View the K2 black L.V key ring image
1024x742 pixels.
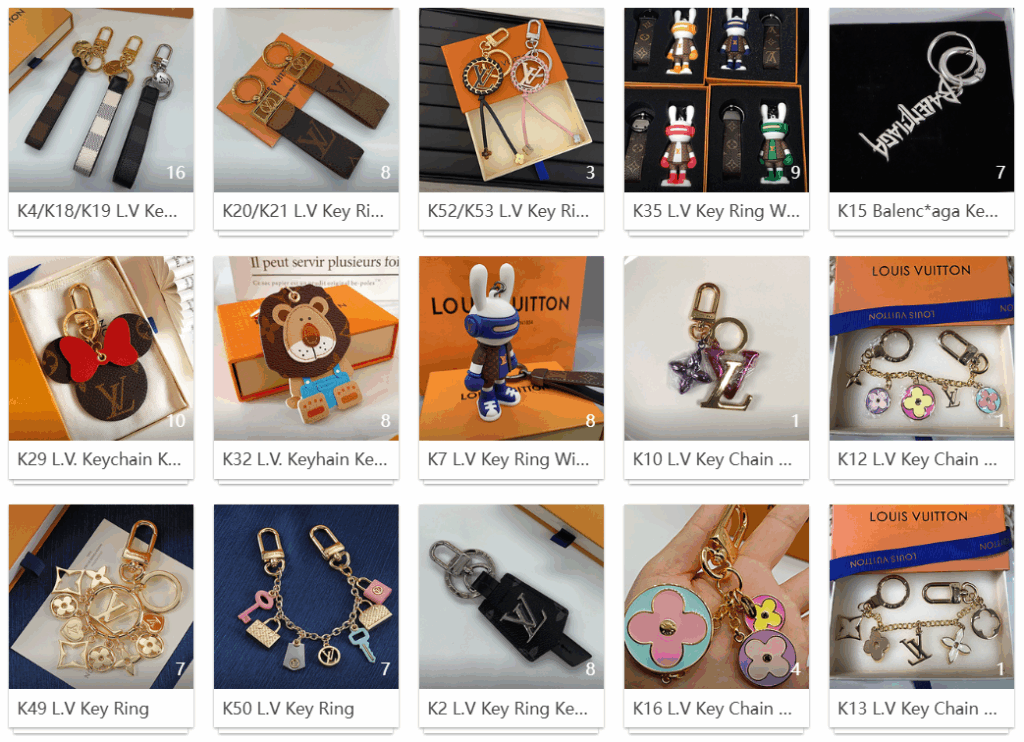click(x=511, y=596)
